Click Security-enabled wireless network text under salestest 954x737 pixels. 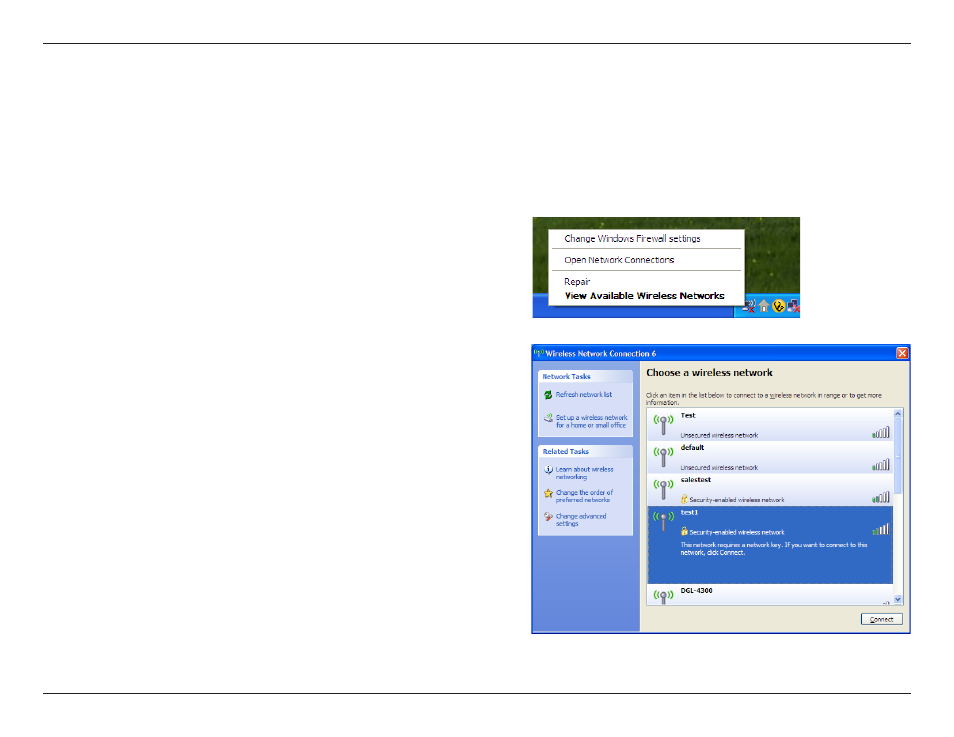[x=737, y=500]
